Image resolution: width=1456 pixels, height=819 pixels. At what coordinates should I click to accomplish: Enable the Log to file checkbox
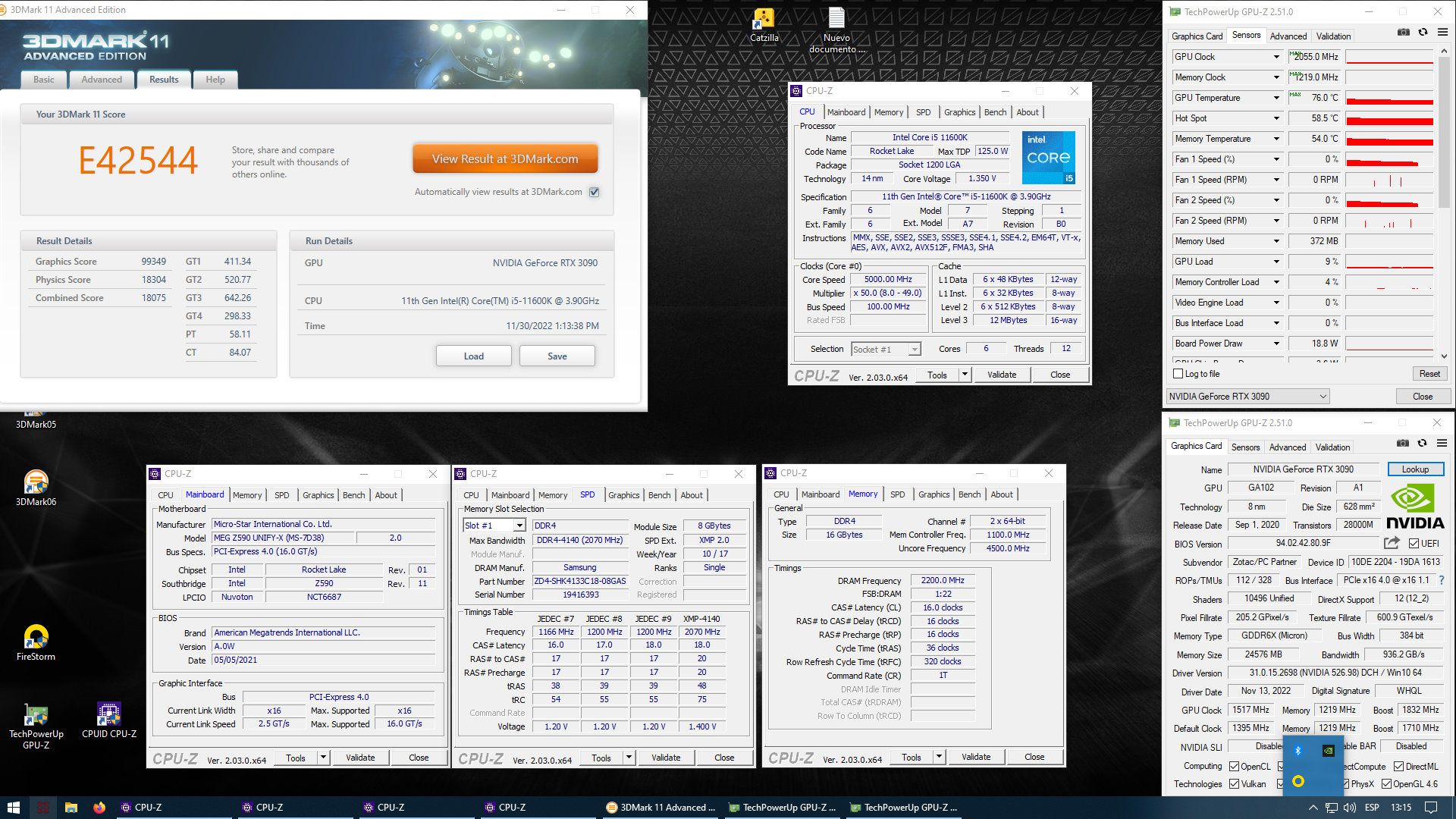[1178, 374]
